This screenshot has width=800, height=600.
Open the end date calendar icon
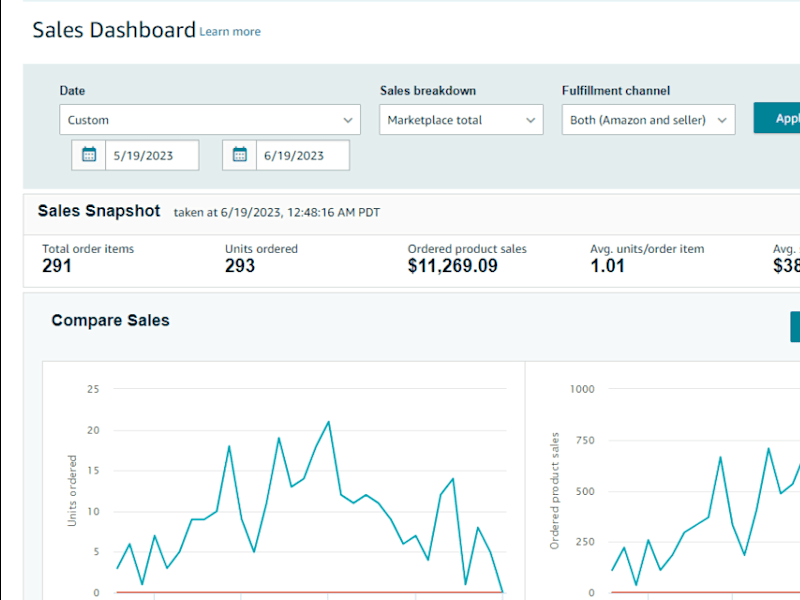(x=239, y=155)
